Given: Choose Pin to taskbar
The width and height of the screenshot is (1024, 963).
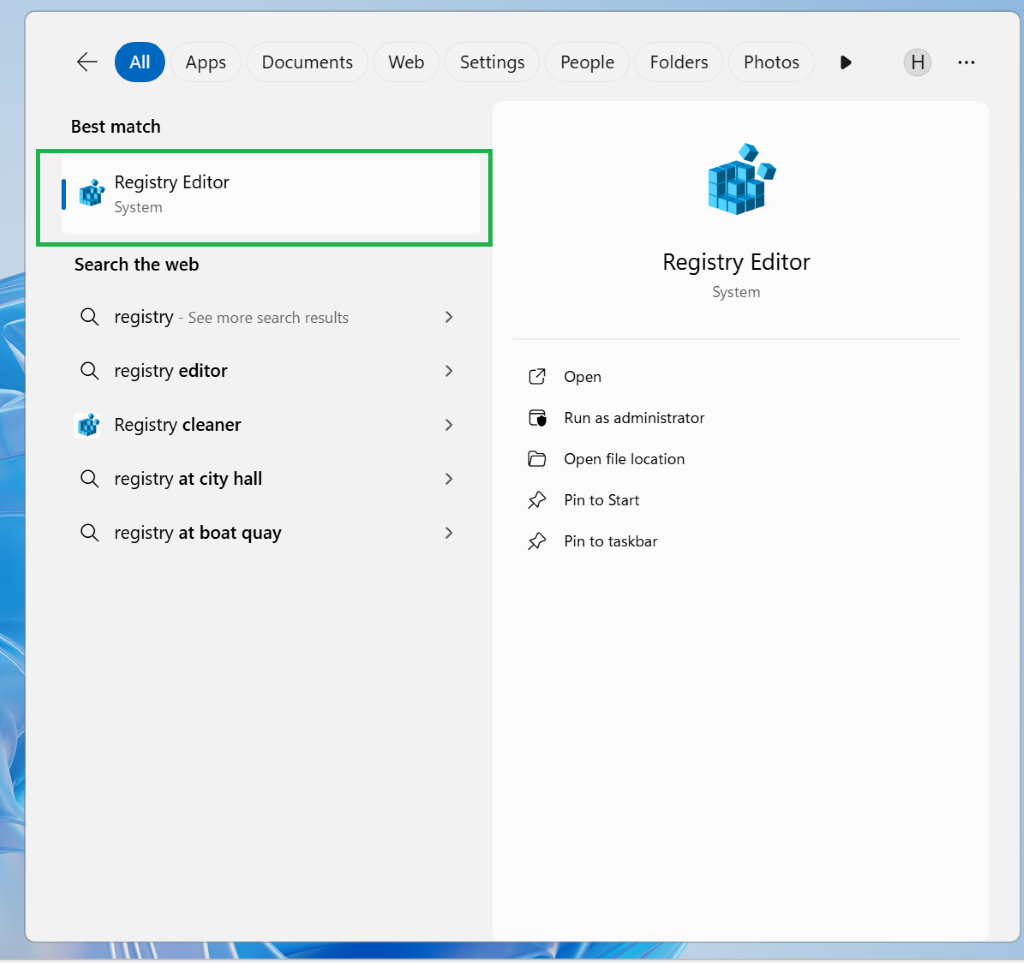Looking at the screenshot, I should click(611, 541).
